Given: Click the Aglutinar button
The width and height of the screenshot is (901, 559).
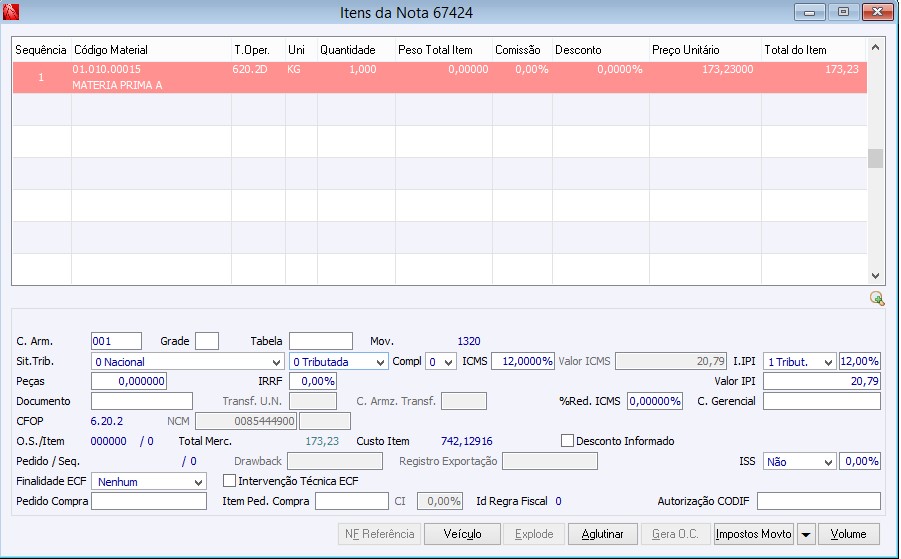Looking at the screenshot, I should tap(603, 534).
